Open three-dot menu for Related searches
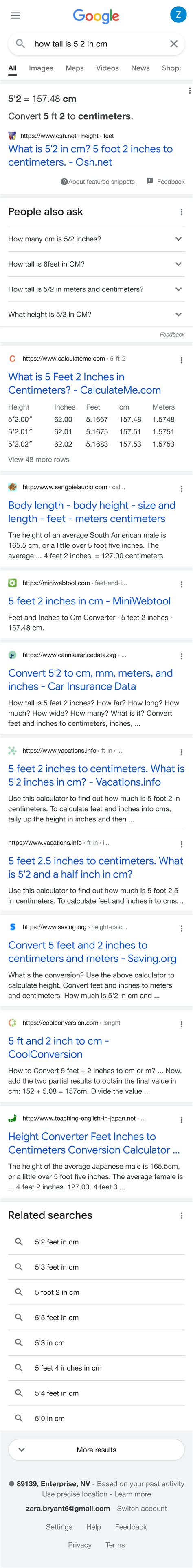193x1568 pixels. click(x=182, y=1215)
